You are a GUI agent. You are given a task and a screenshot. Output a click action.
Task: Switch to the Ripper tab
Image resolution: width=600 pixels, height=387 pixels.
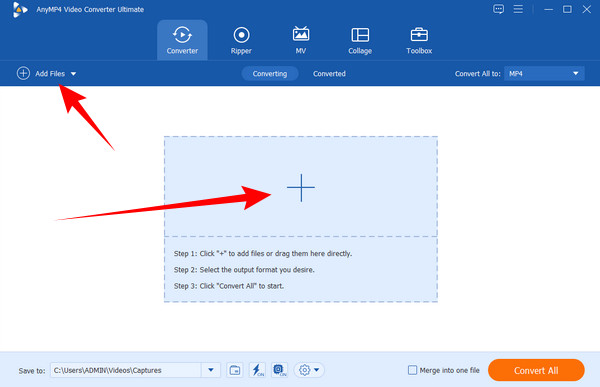pos(241,40)
